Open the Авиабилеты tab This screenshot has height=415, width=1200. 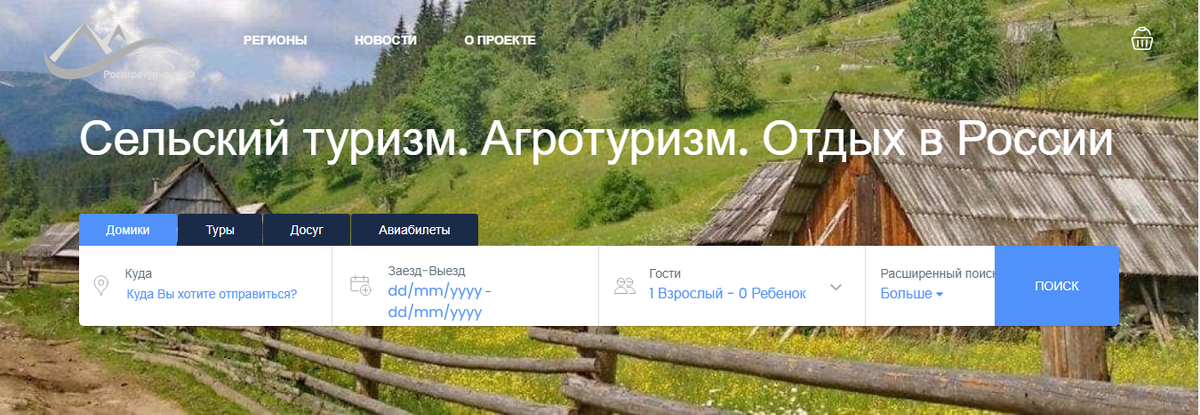[x=414, y=229]
